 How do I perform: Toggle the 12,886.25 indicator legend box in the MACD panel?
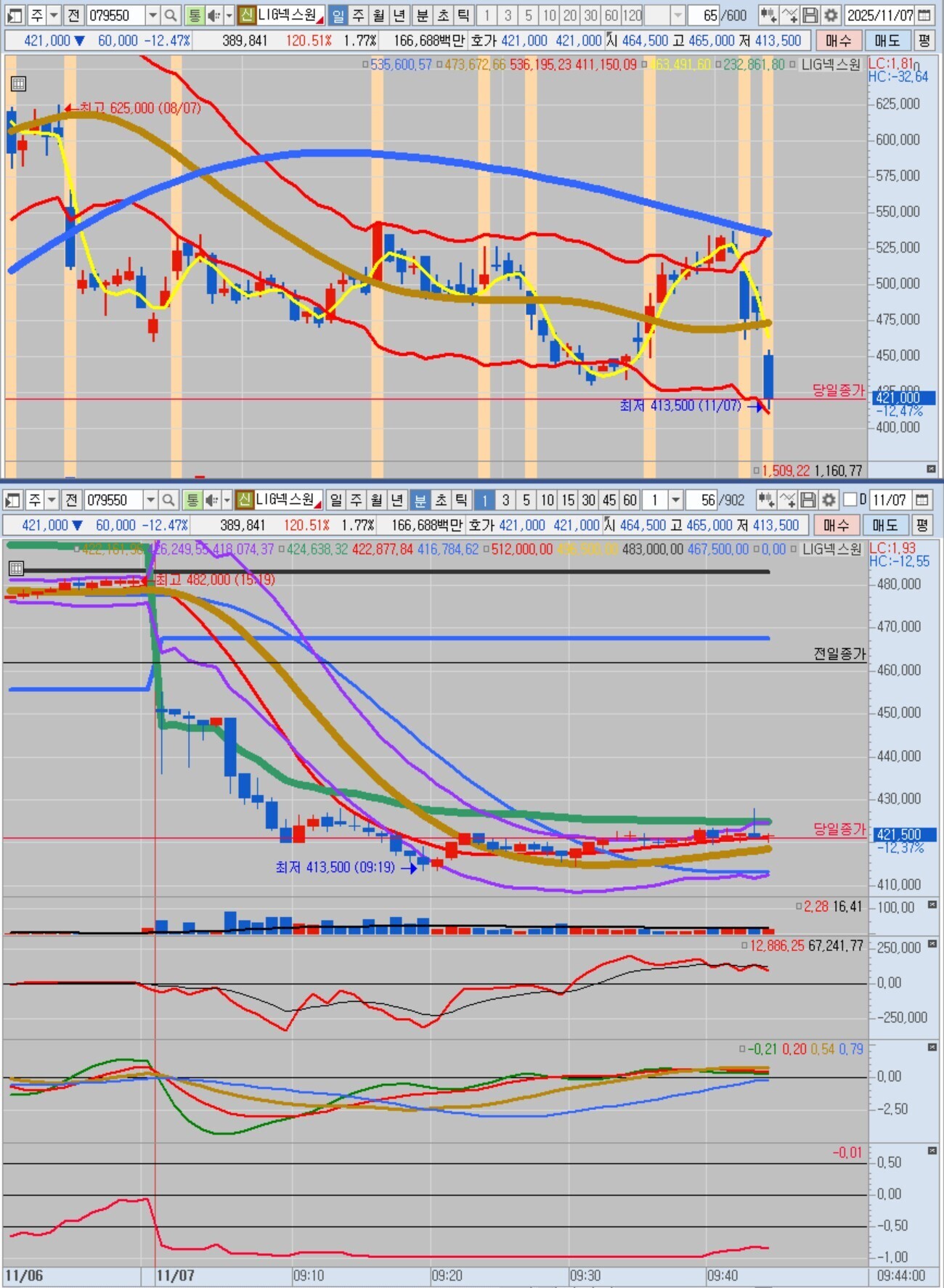(744, 946)
